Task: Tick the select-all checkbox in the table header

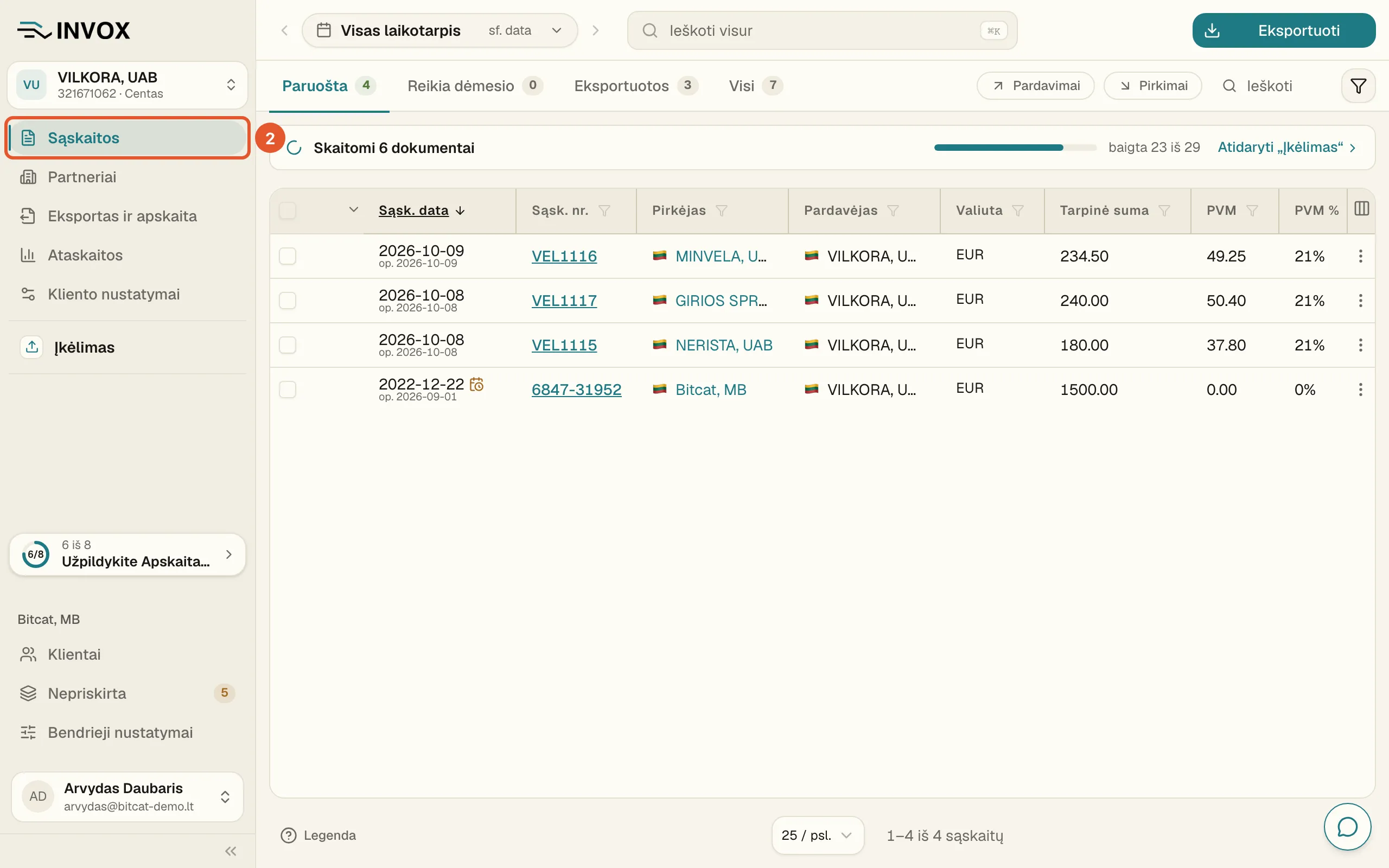Action: [x=288, y=210]
